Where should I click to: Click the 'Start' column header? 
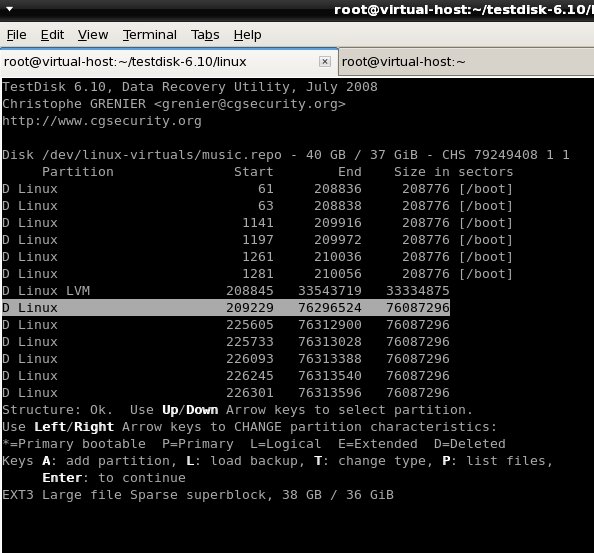point(253,172)
